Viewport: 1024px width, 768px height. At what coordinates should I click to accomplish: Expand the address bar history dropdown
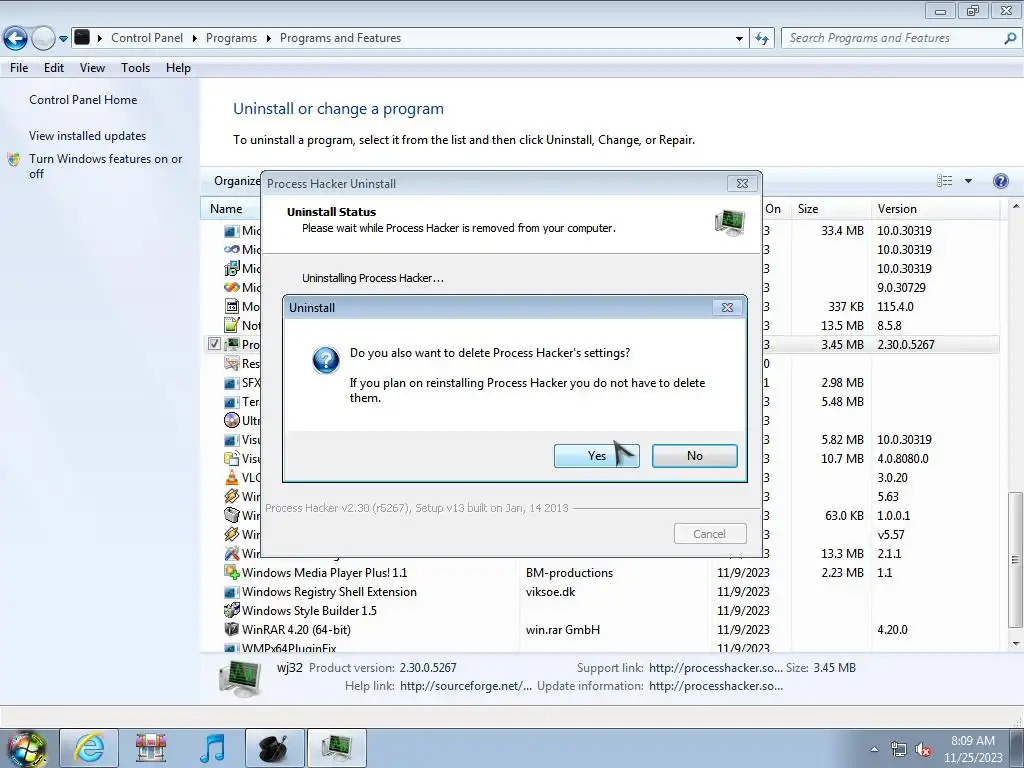coord(739,39)
